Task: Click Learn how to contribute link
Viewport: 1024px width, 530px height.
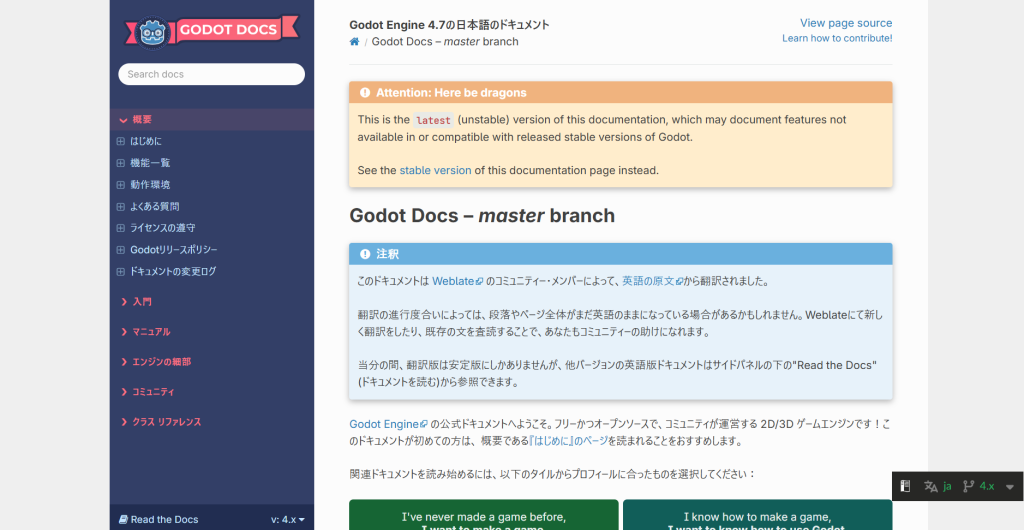Action: (837, 38)
